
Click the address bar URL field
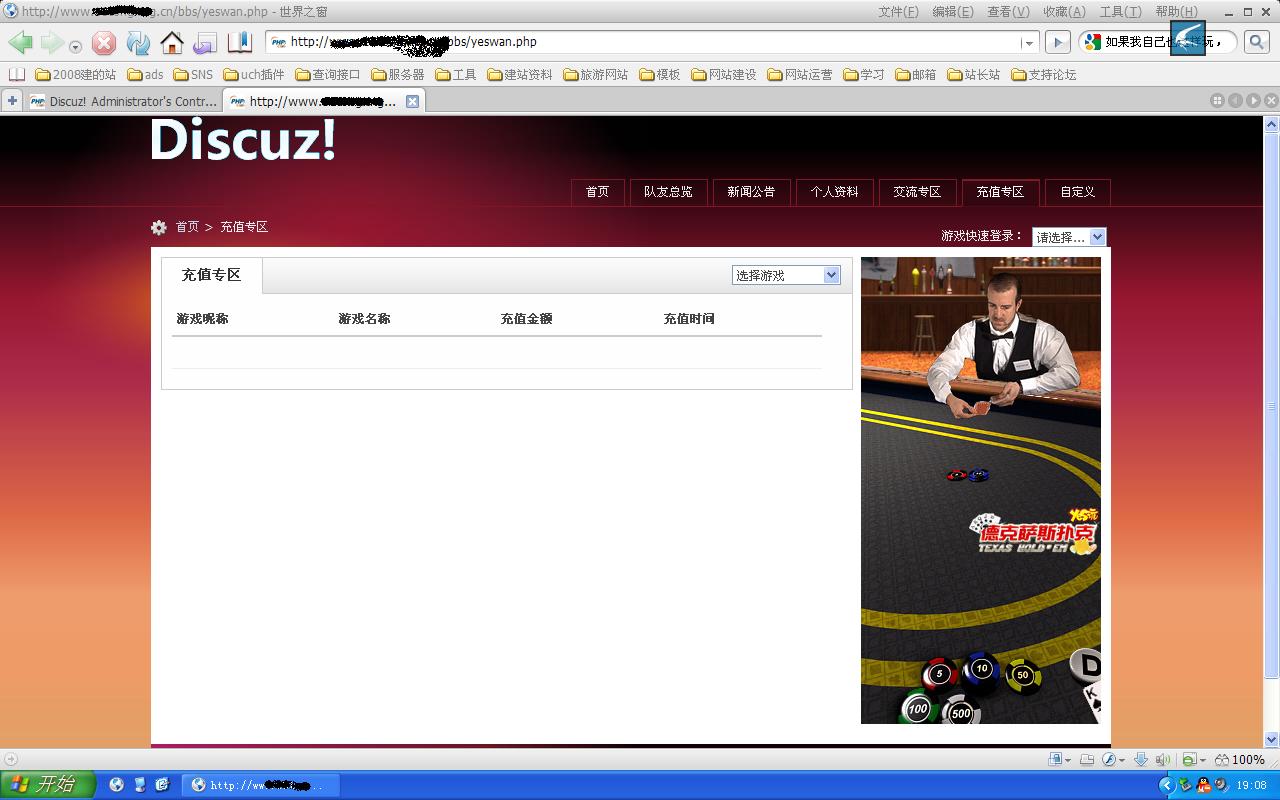tap(653, 42)
